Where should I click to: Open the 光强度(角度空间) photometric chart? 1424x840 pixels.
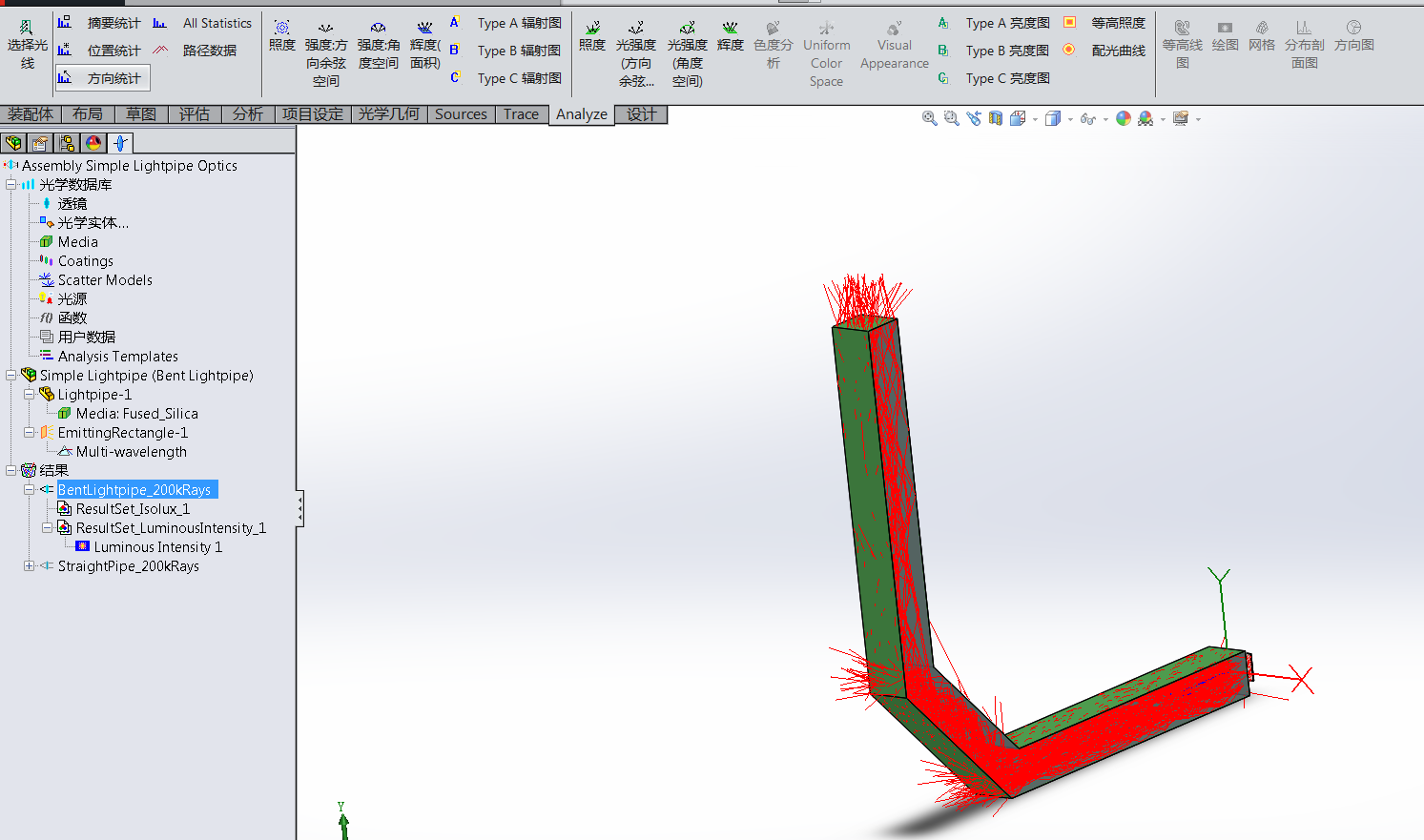click(x=687, y=53)
